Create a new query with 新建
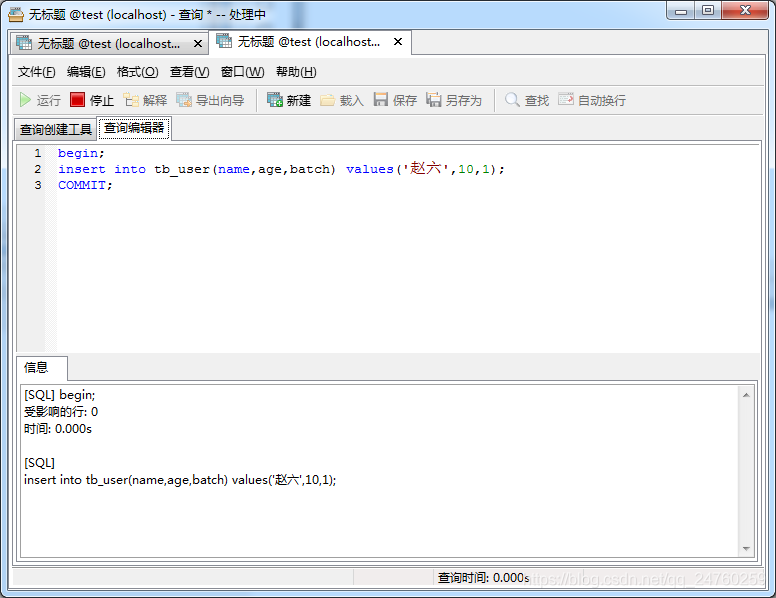This screenshot has height=598, width=776. coord(289,100)
